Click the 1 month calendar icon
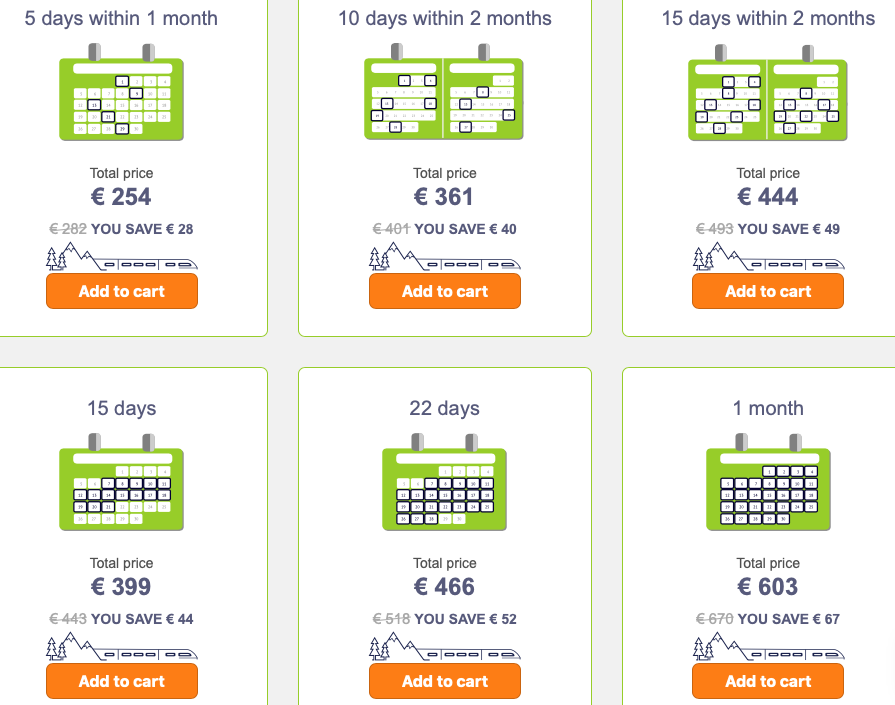 768,482
